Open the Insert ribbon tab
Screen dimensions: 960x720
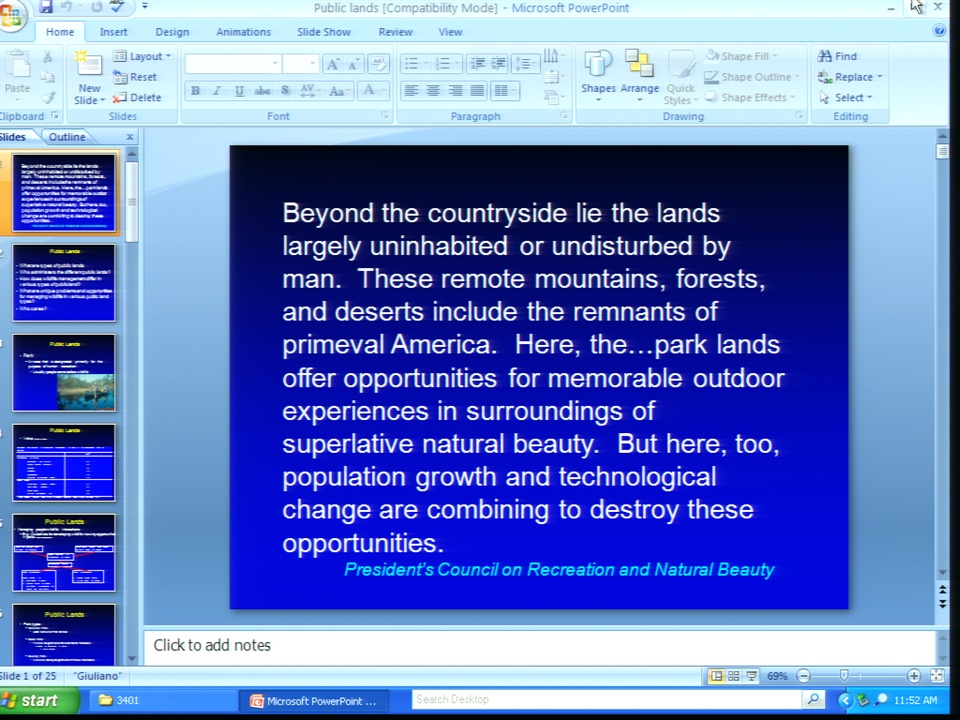point(113,32)
